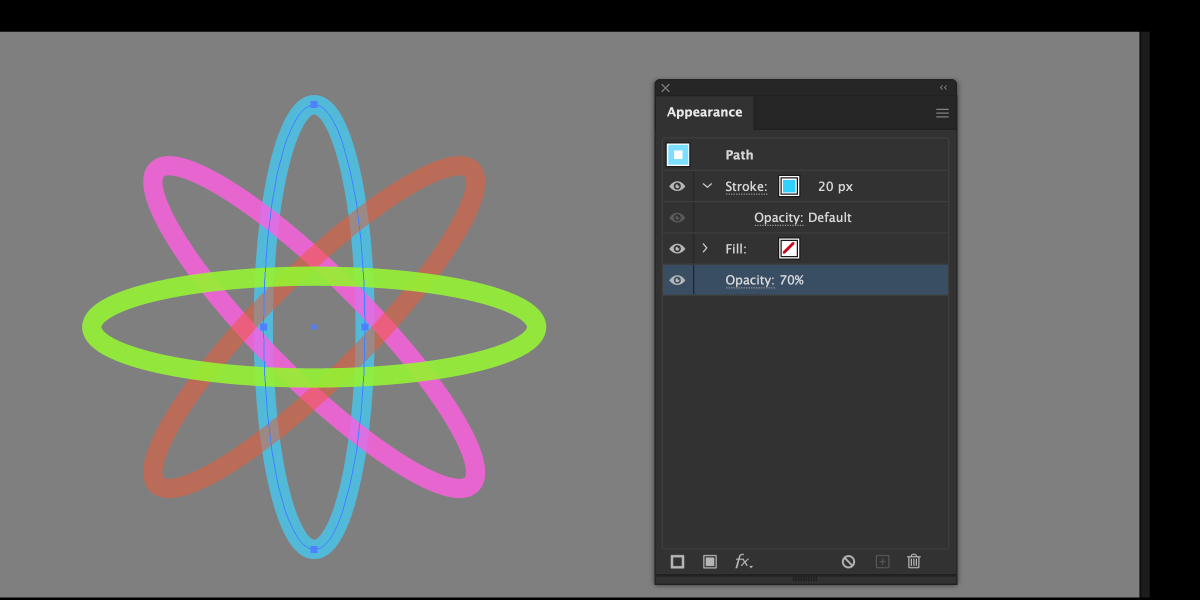Hide the Fill attribute using eye icon
The height and width of the screenshot is (600, 1200).
(x=677, y=248)
